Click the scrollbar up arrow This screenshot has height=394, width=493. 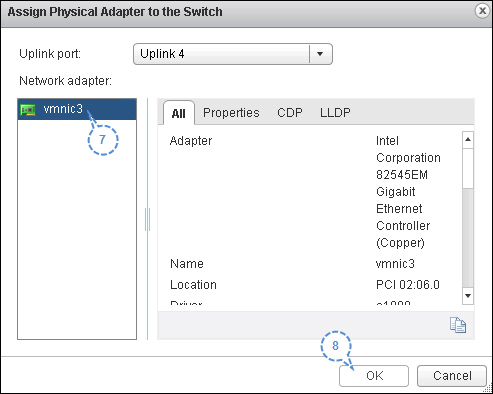click(x=468, y=140)
